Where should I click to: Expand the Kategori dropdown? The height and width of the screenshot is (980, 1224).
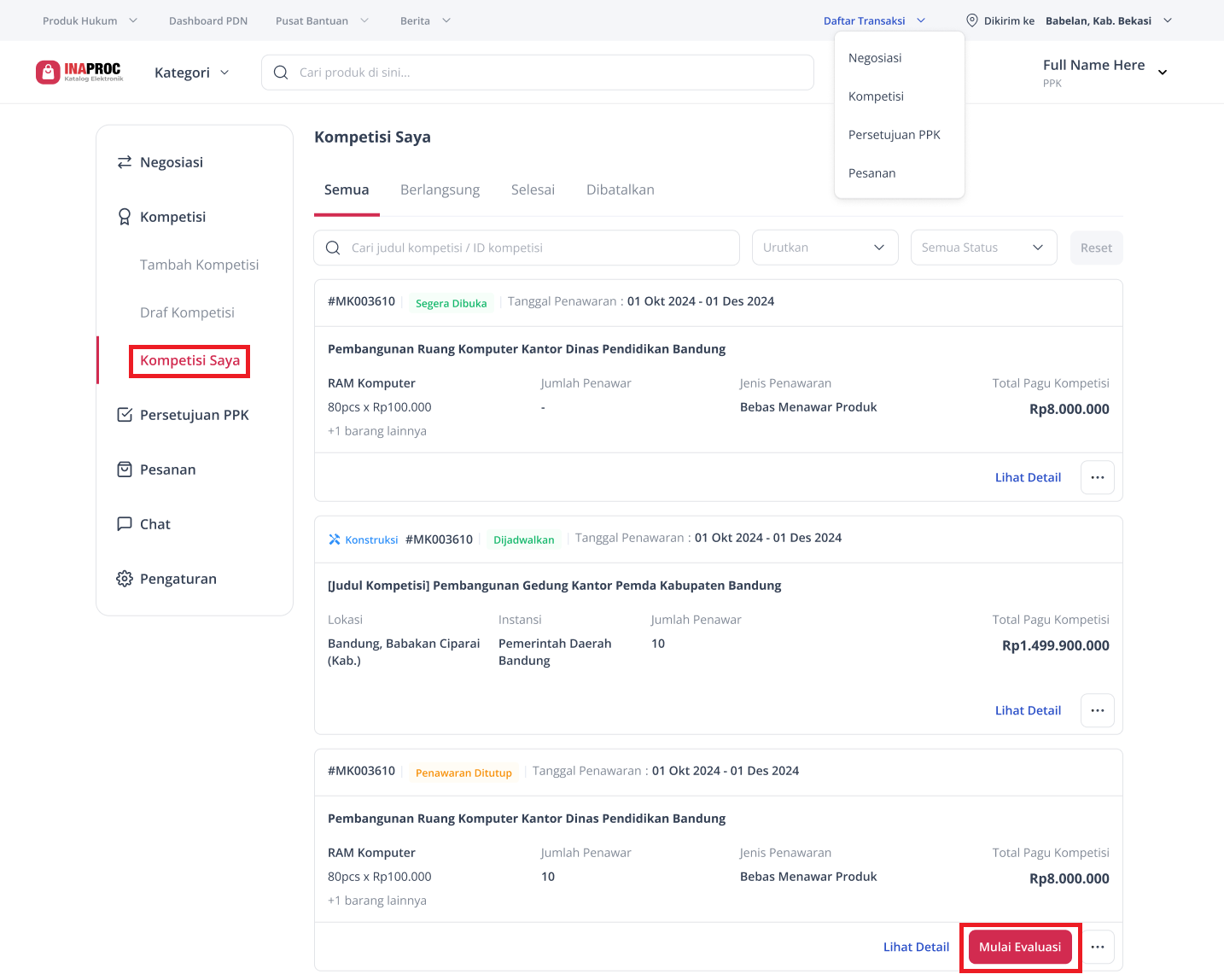pos(192,73)
